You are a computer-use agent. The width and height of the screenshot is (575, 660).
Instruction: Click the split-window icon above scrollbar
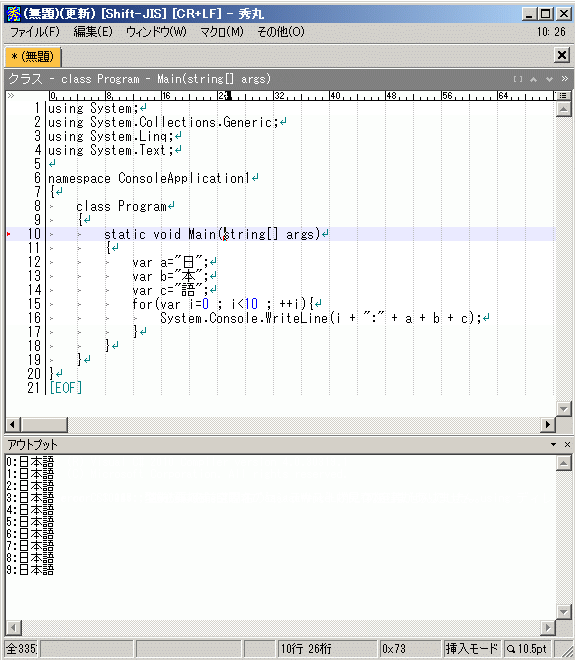562,96
